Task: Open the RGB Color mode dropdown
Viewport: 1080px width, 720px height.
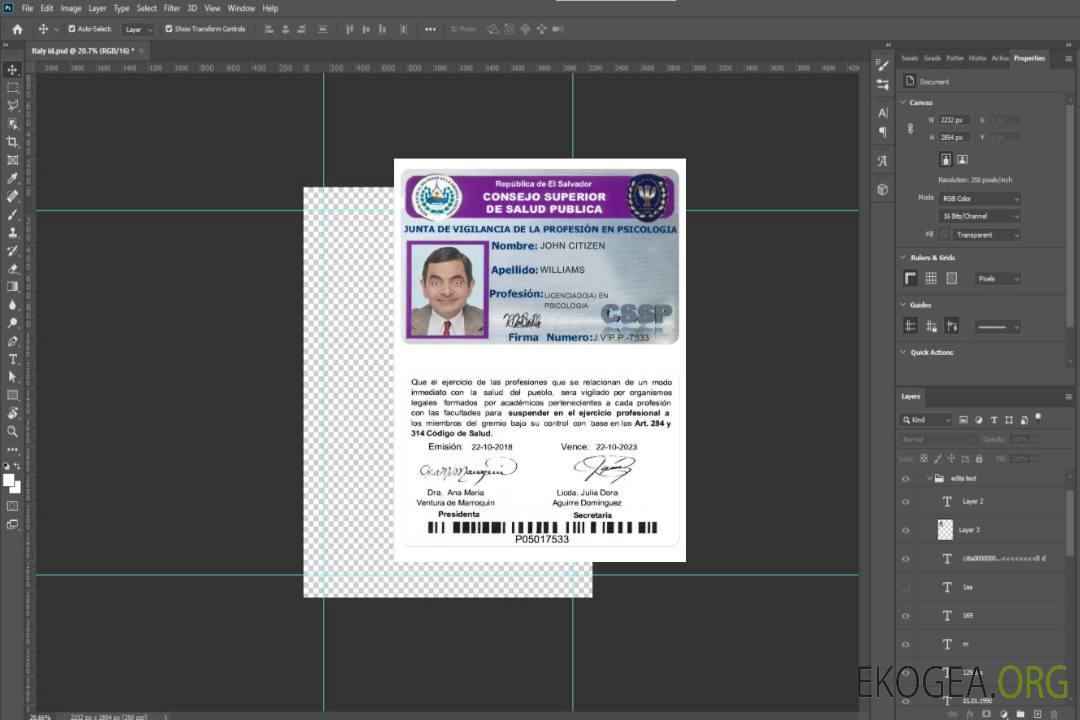Action: (979, 198)
